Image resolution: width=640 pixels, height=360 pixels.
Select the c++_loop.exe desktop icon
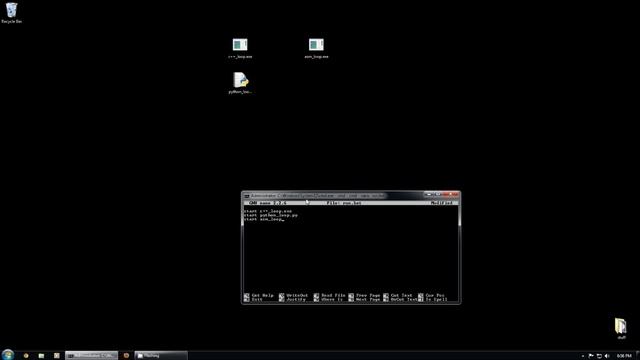(x=240, y=48)
